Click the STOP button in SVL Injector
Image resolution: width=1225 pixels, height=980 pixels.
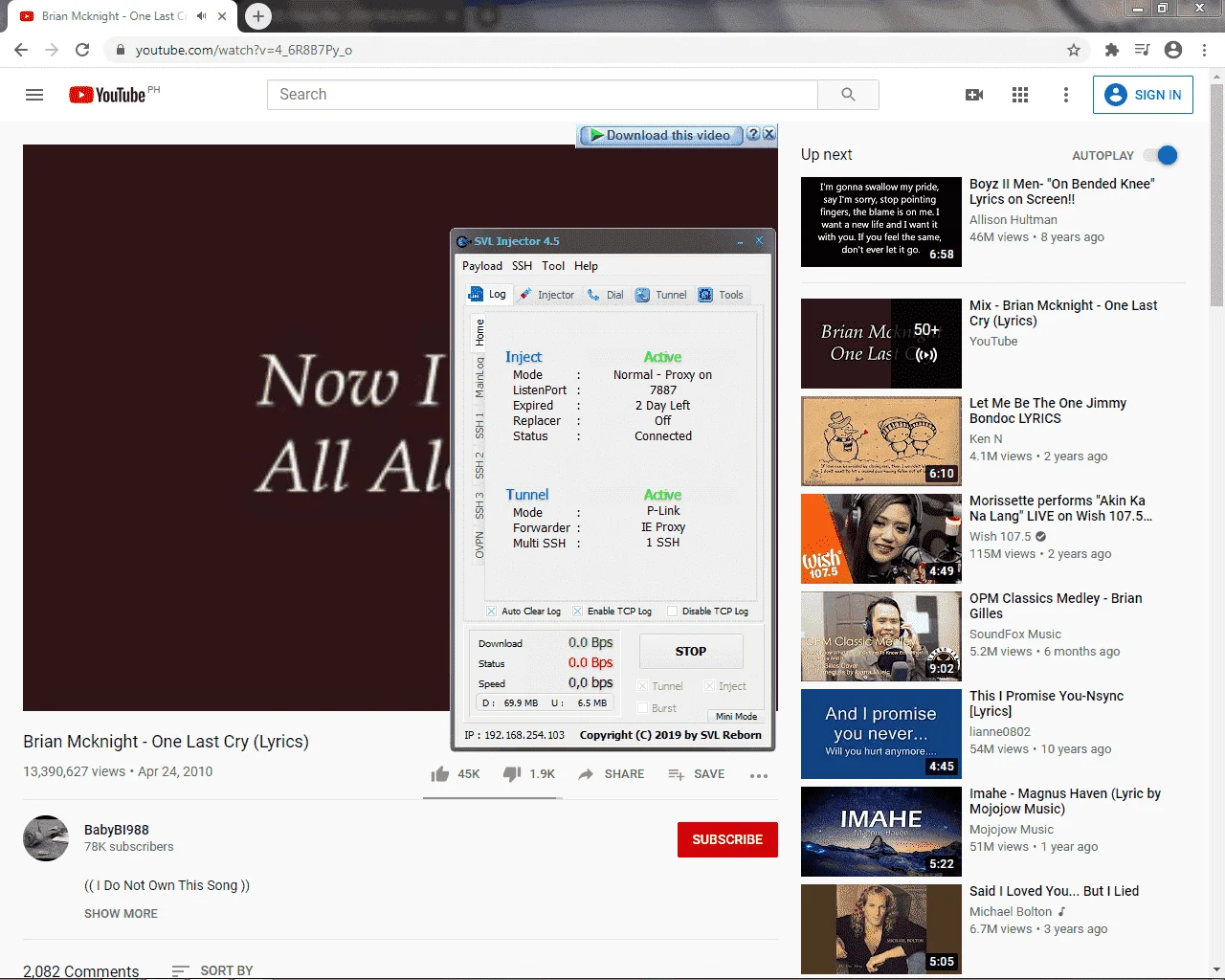[x=691, y=651]
